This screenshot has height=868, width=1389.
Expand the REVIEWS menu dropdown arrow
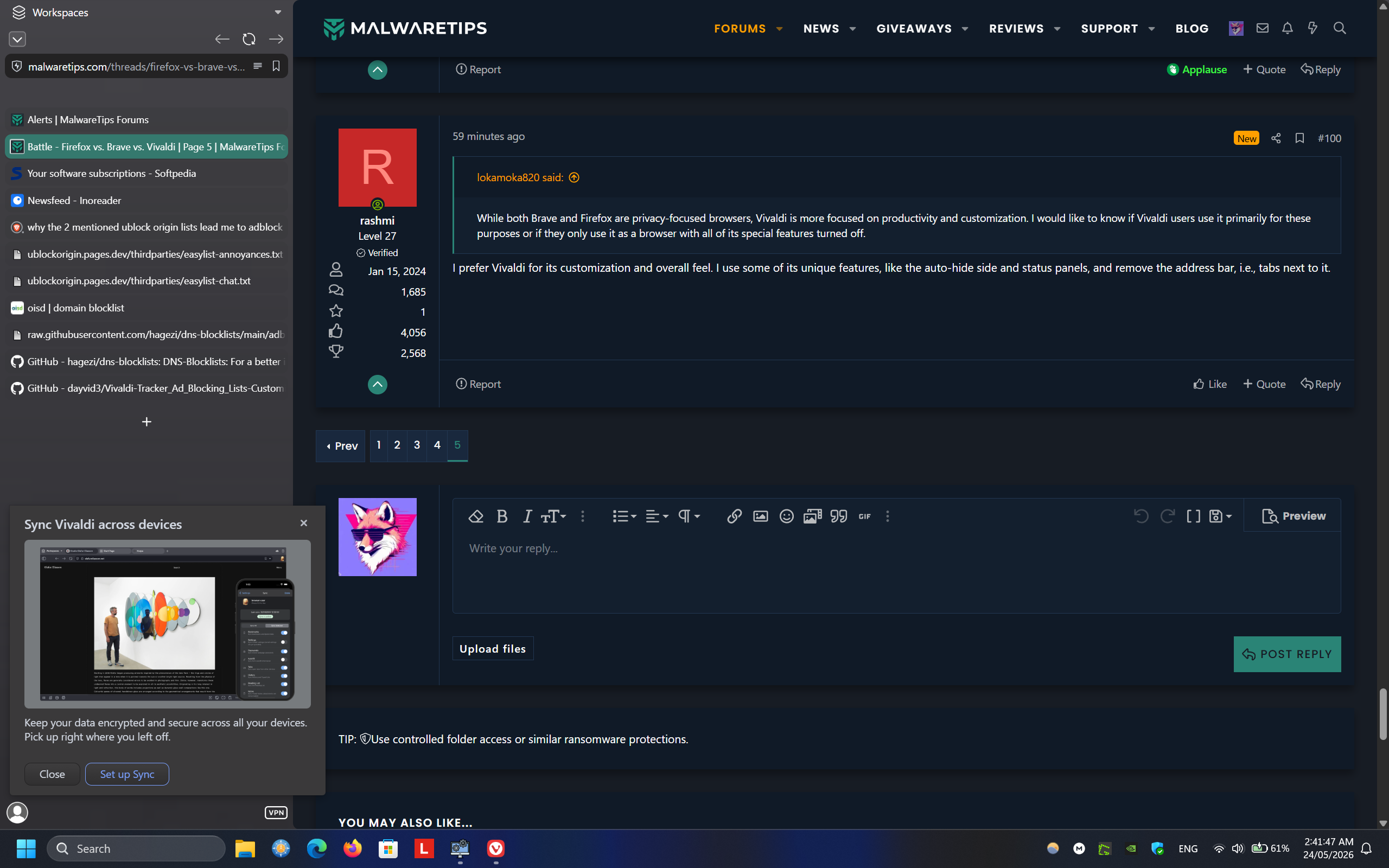(1057, 29)
